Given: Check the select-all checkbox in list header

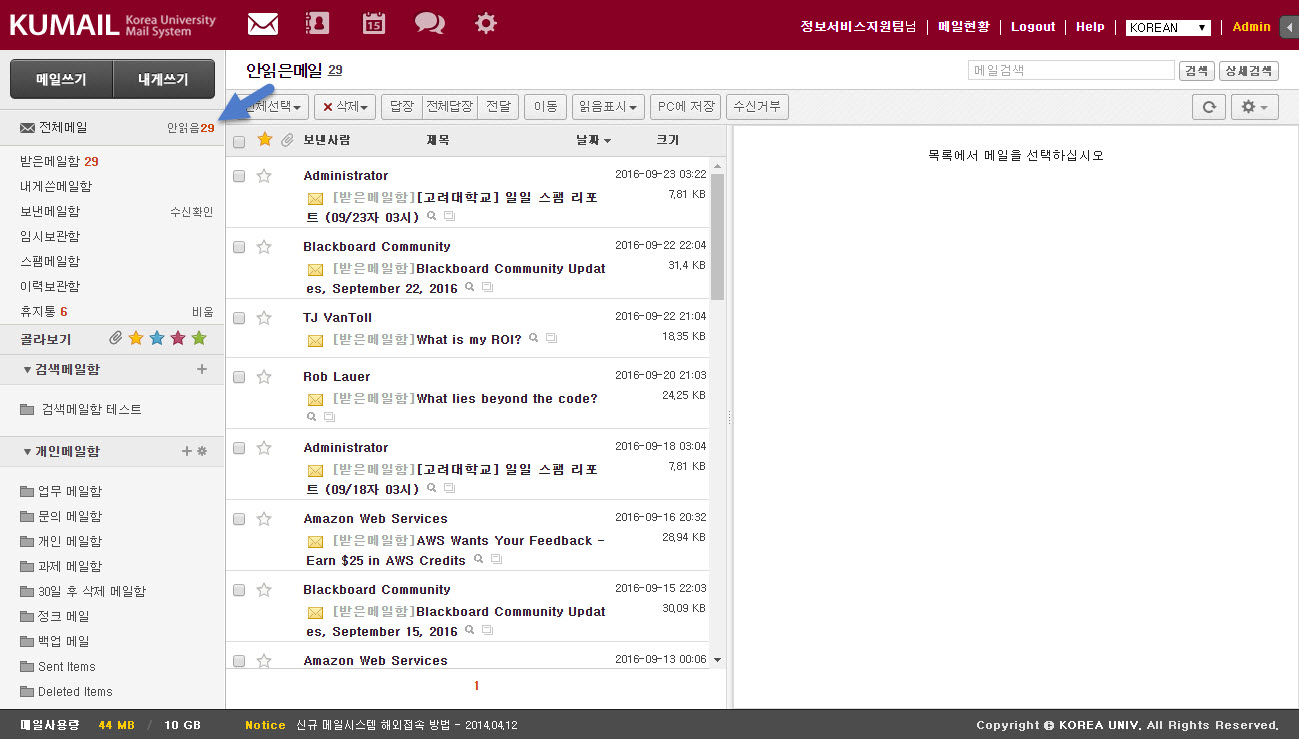Looking at the screenshot, I should (x=239, y=141).
